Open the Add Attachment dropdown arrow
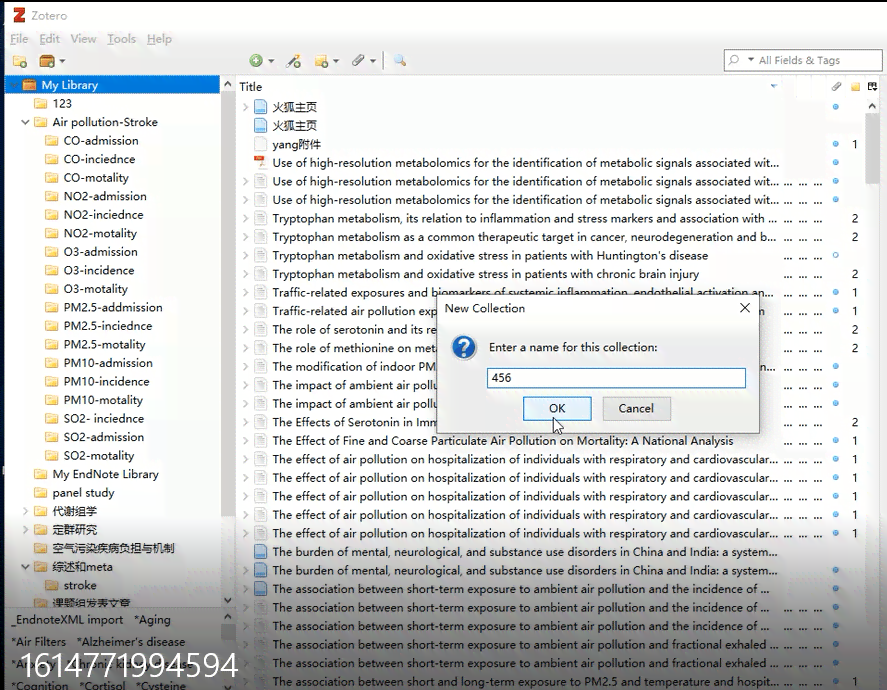 372,61
